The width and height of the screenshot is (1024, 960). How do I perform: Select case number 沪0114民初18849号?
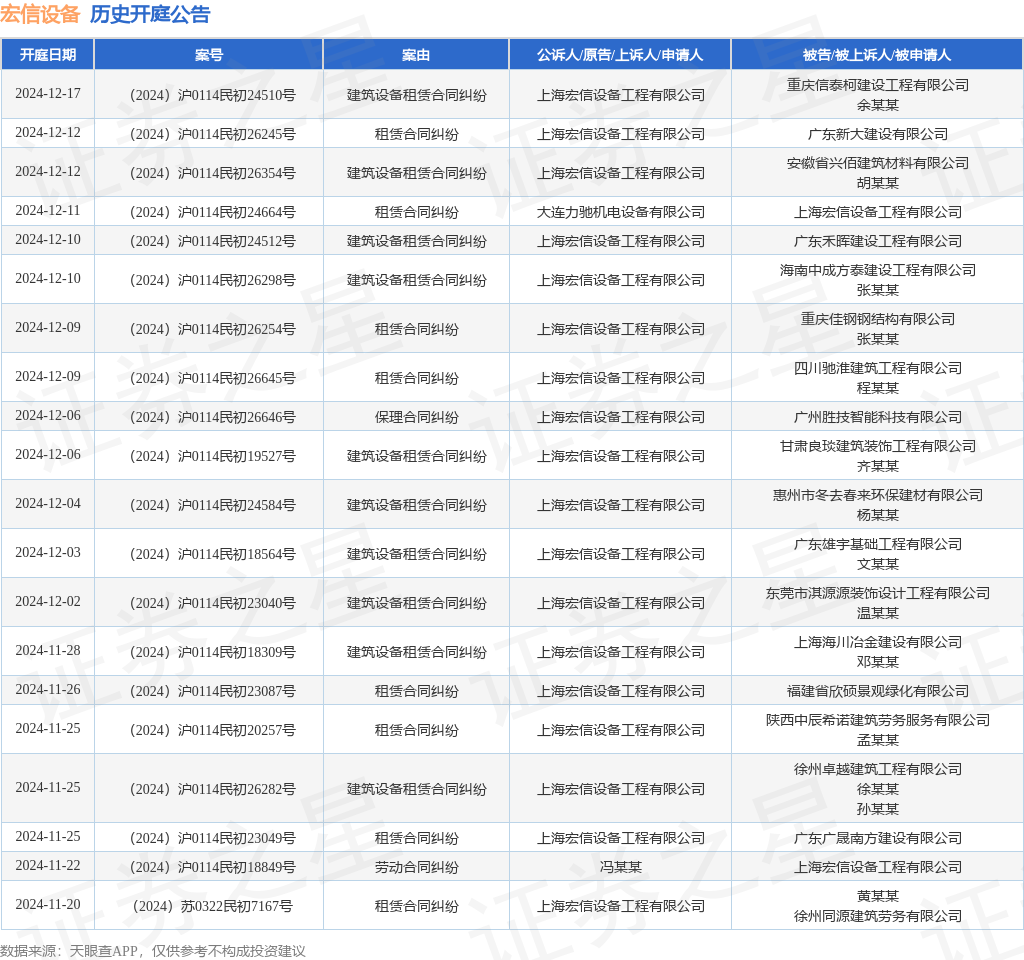(x=213, y=867)
